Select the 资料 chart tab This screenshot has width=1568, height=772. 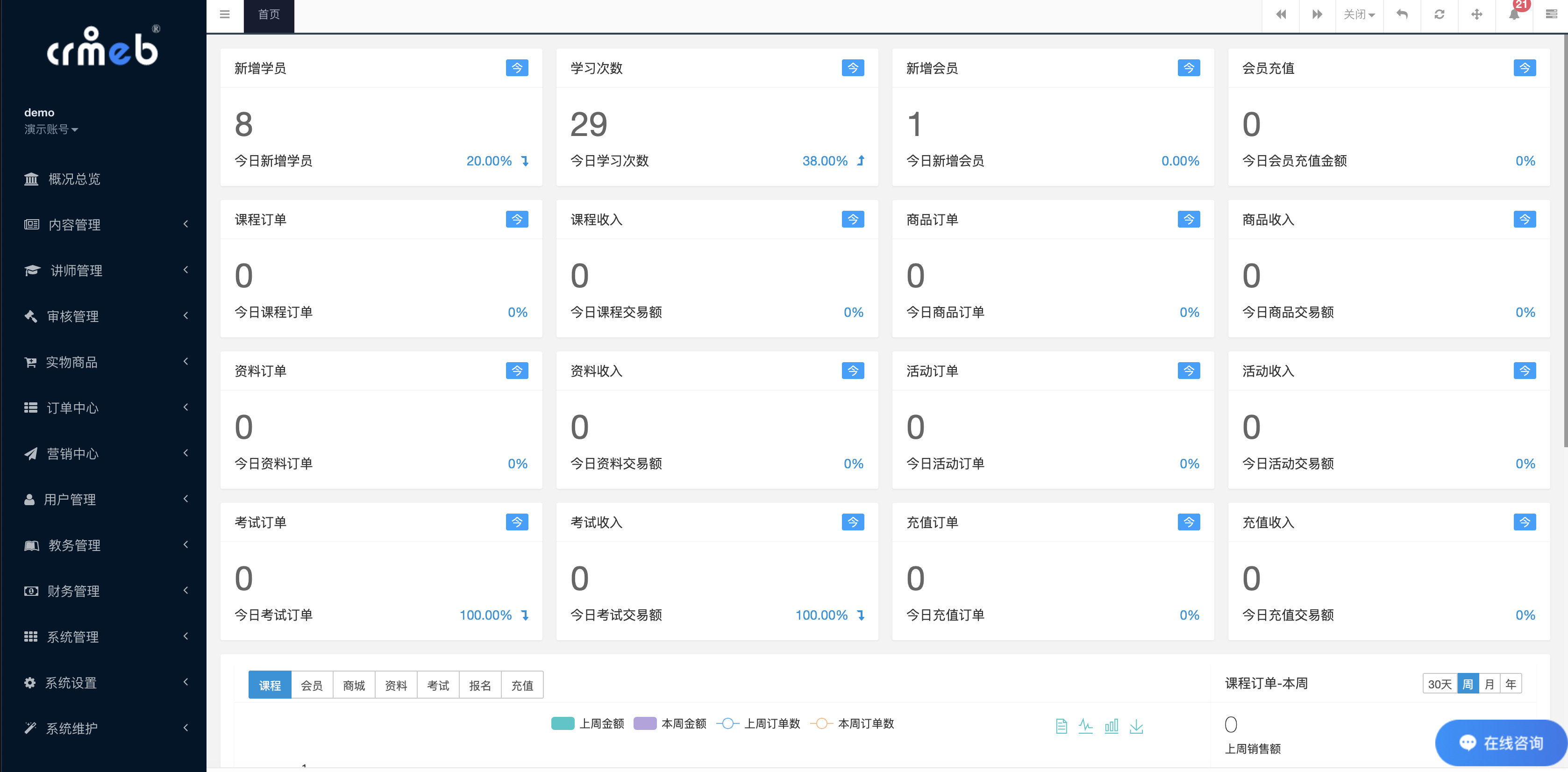click(396, 685)
